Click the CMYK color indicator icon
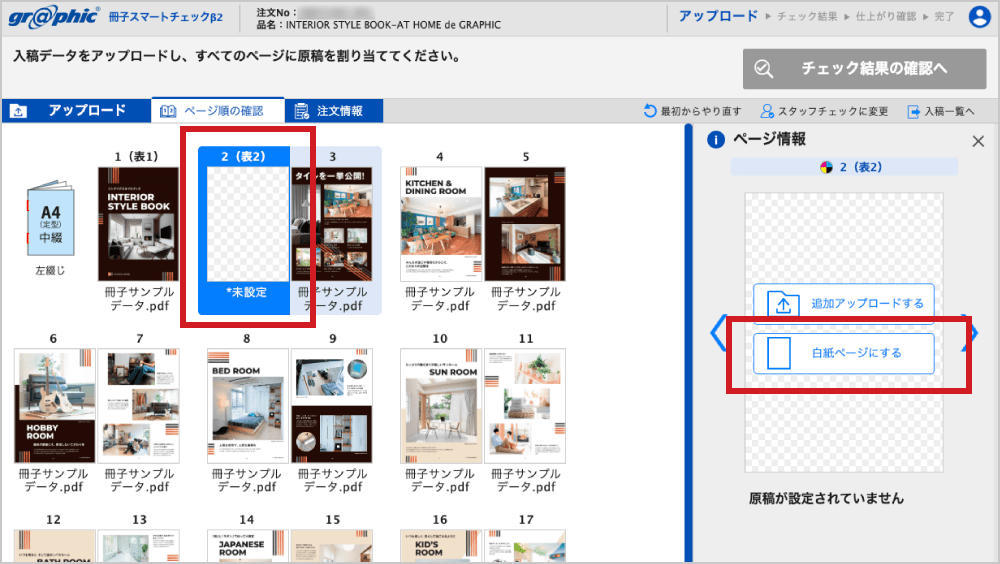This screenshot has width=1000, height=564. click(826, 167)
